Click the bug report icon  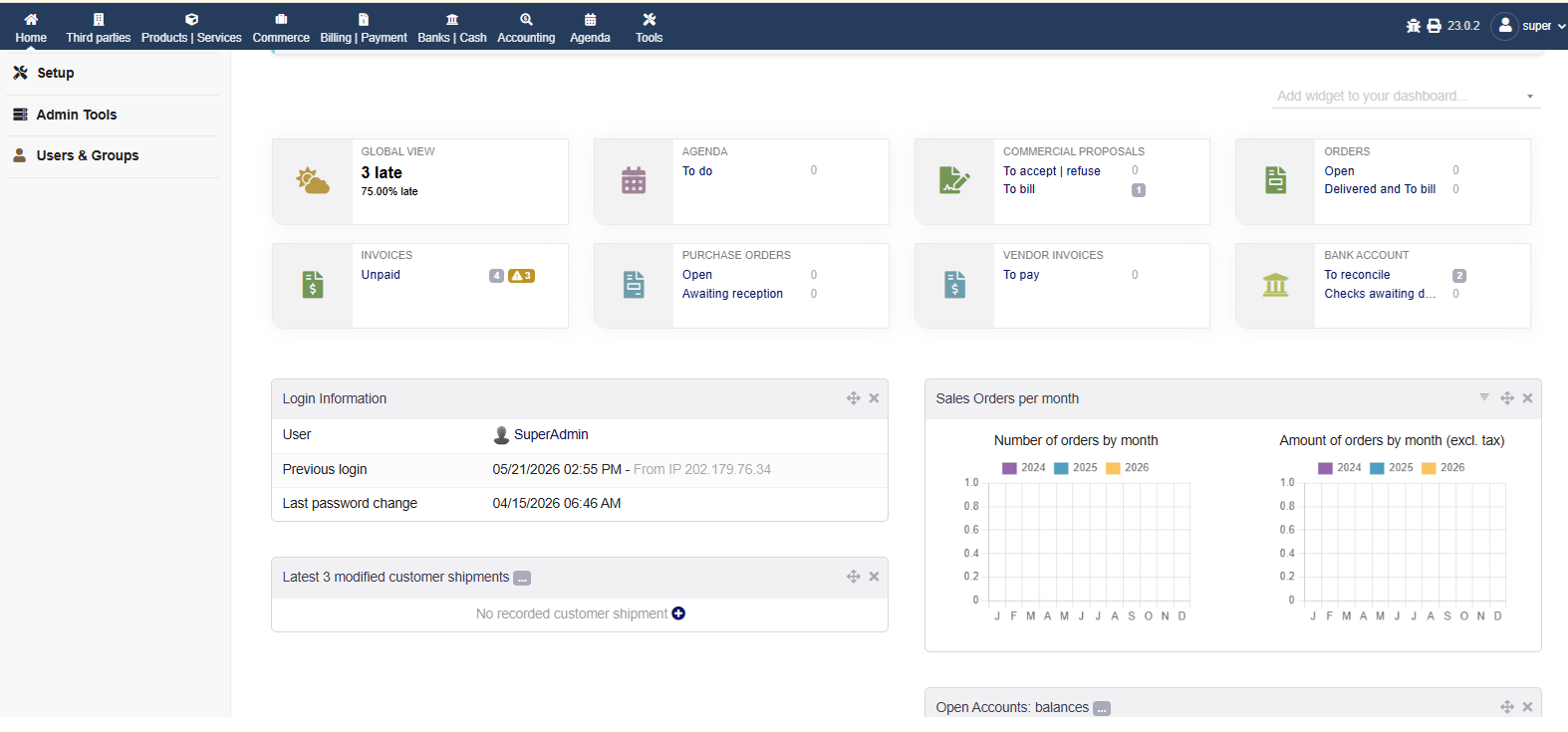(1413, 26)
